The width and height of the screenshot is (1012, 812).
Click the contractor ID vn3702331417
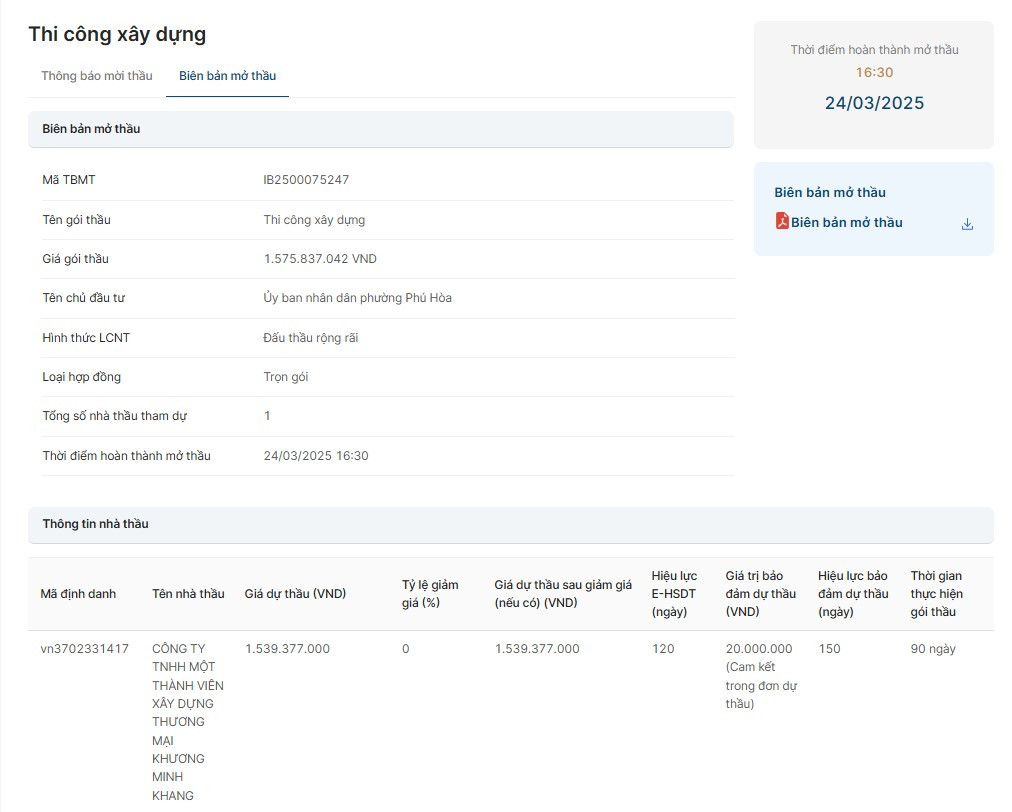[85, 649]
